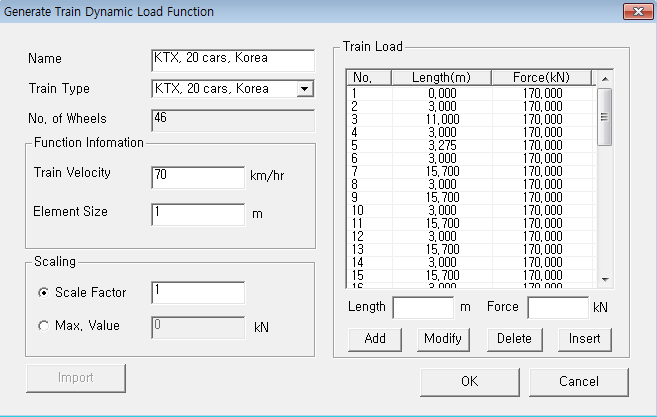Select row 9 in train load table
This screenshot has height=417, width=657.
coord(471,197)
